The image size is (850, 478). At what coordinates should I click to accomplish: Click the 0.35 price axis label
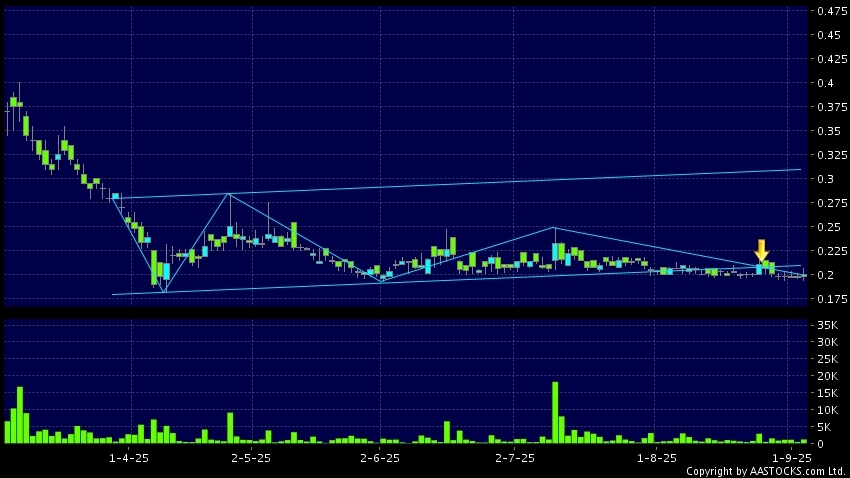point(829,131)
